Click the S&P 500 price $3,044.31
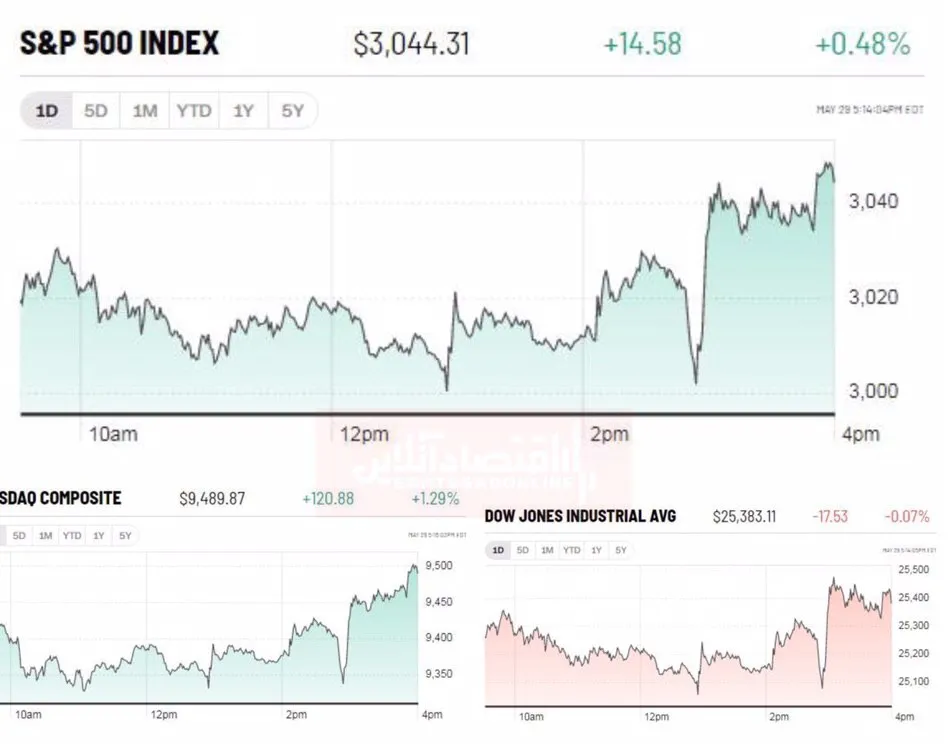This screenshot has width=948, height=750. pyautogui.click(x=411, y=44)
